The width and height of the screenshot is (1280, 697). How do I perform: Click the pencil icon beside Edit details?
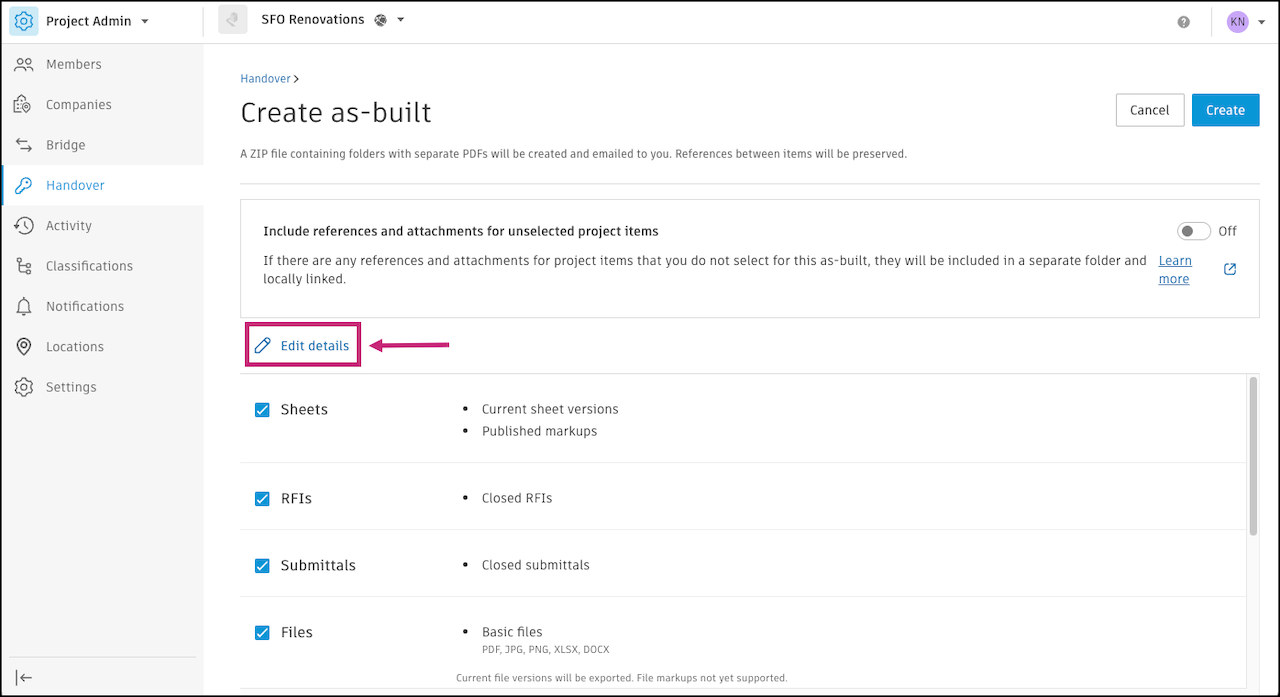(x=263, y=346)
